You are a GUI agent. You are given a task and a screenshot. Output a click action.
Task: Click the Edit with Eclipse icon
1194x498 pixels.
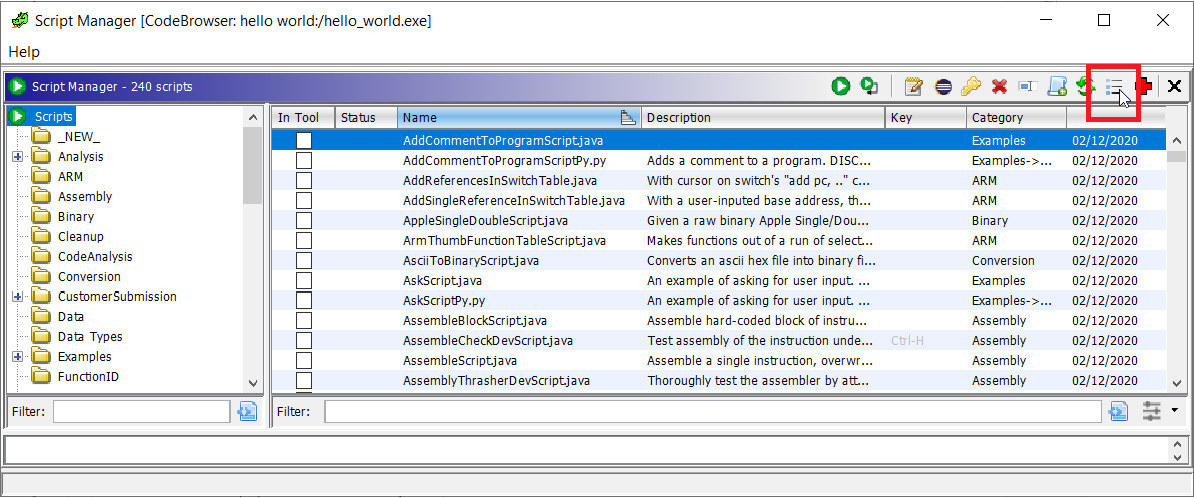click(943, 86)
